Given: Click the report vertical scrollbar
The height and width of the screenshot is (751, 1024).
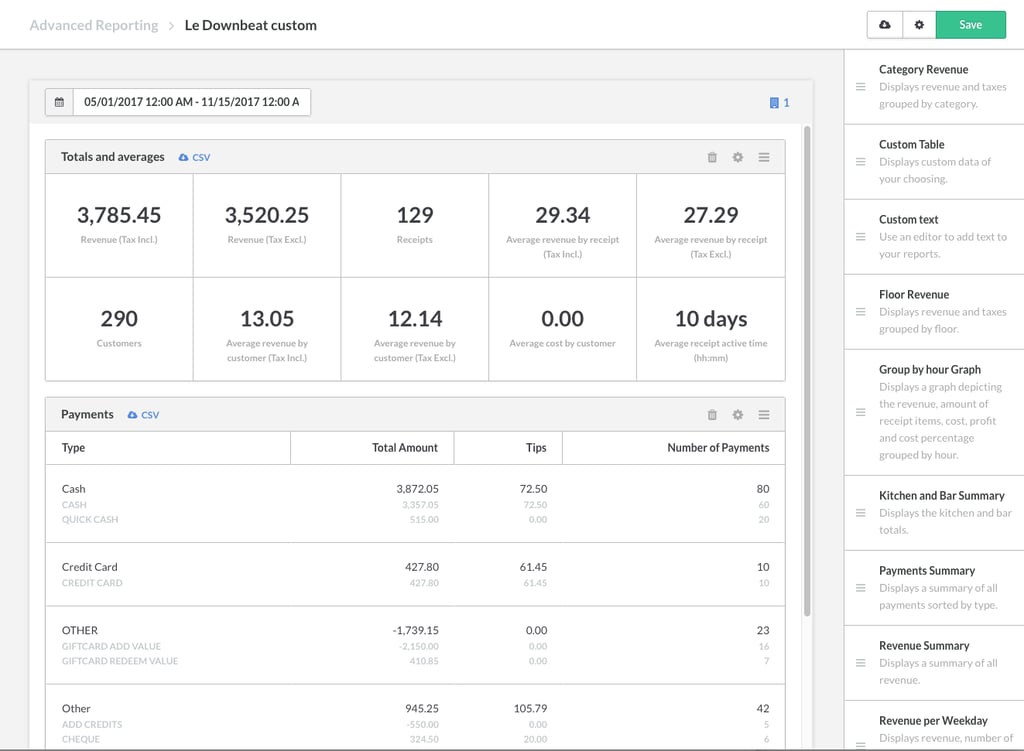Looking at the screenshot, I should point(807,370).
